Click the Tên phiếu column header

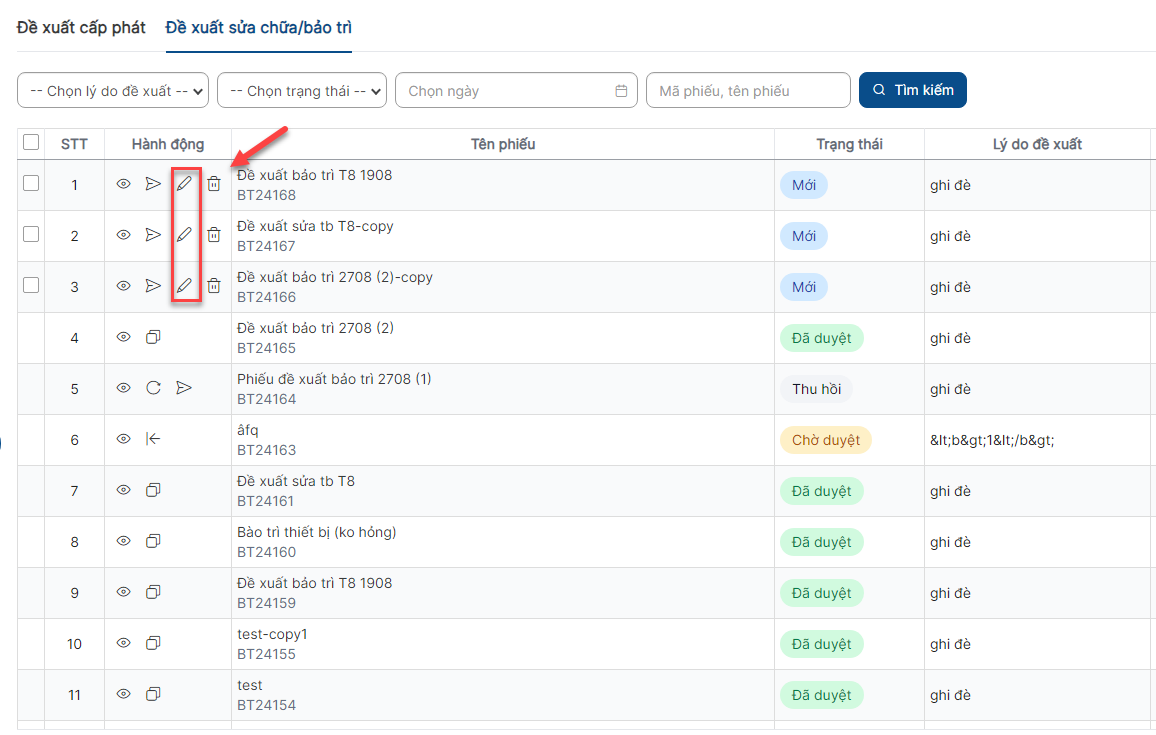coord(503,144)
